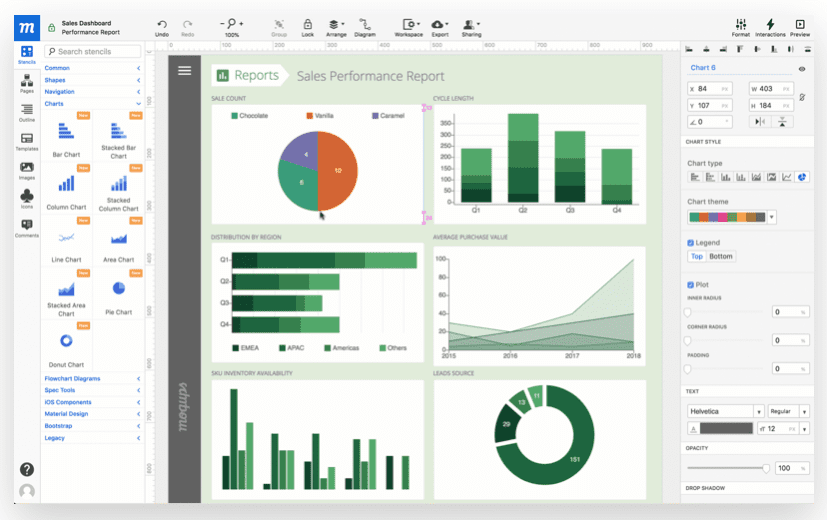Zoom out with the minus magnifier

[222, 24]
